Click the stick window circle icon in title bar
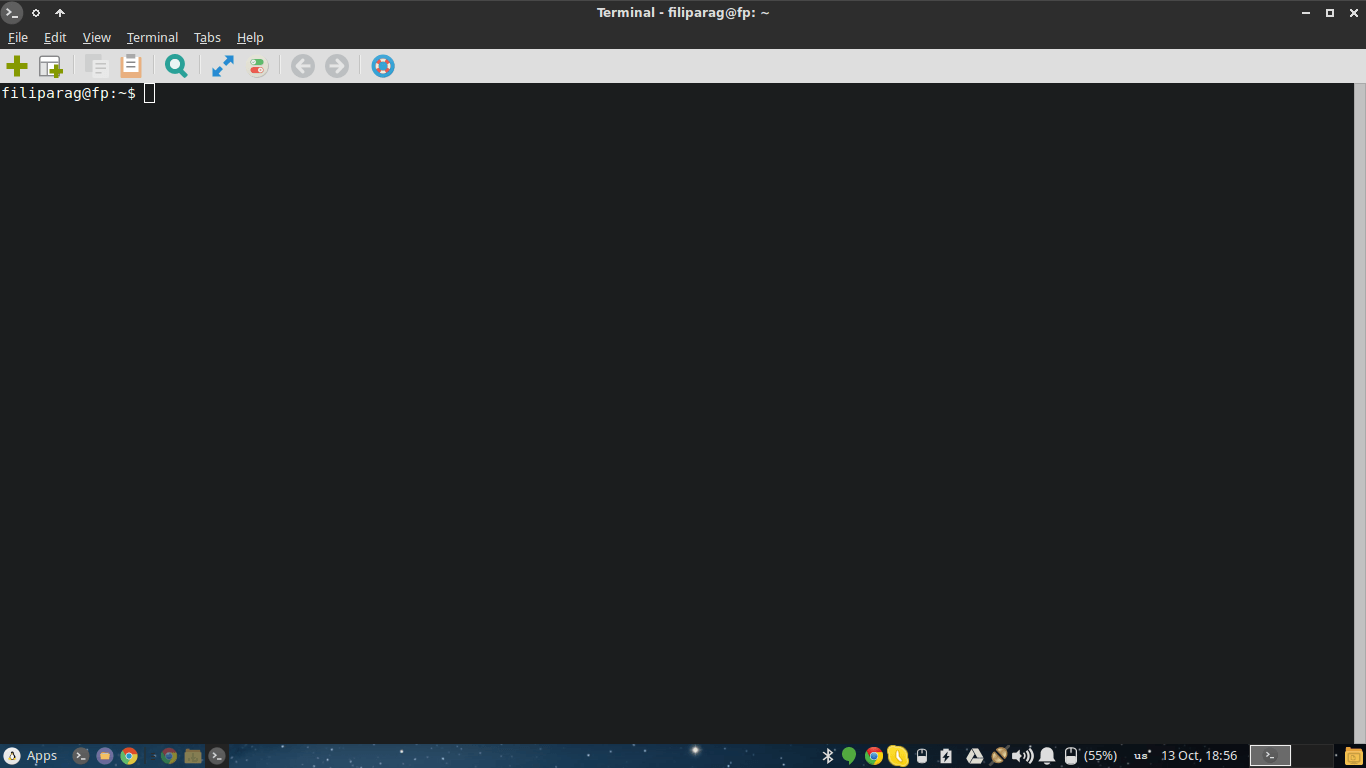1366x768 pixels. (x=36, y=13)
